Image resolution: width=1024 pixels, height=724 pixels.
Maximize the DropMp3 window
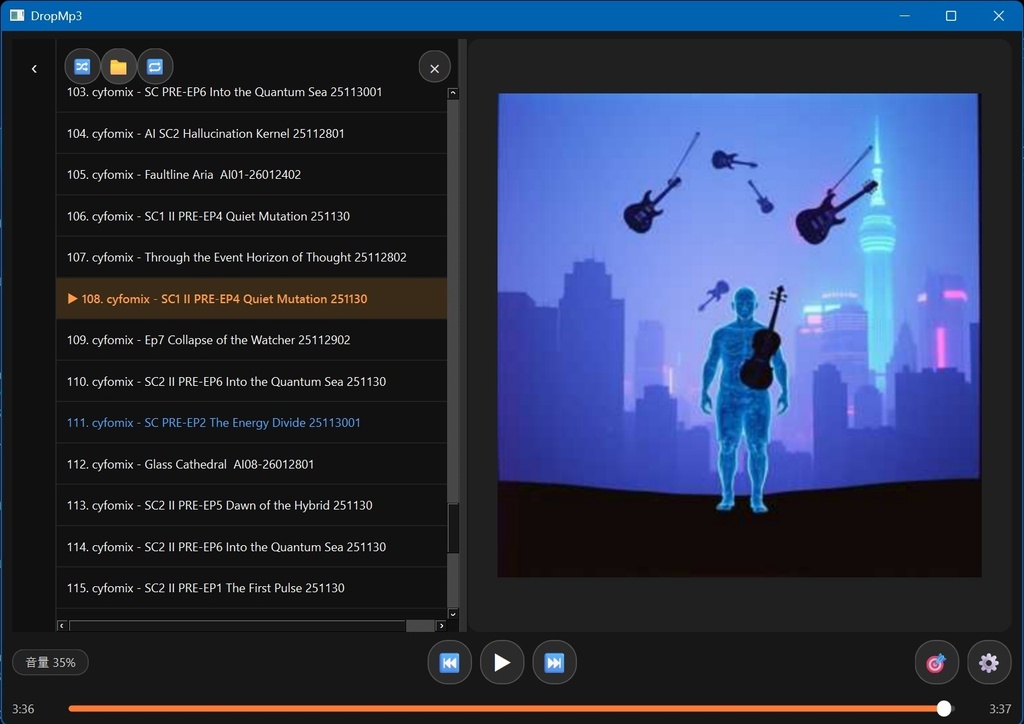point(951,16)
